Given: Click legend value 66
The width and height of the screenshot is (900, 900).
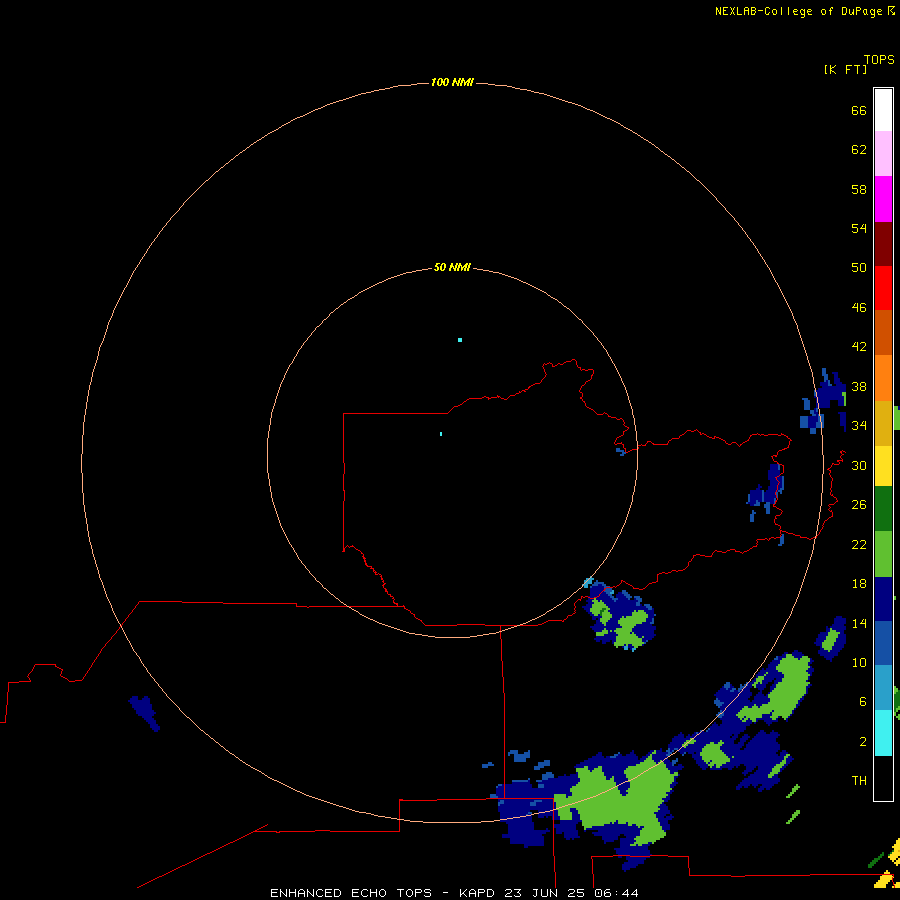Looking at the screenshot, I should pyautogui.click(x=859, y=110).
